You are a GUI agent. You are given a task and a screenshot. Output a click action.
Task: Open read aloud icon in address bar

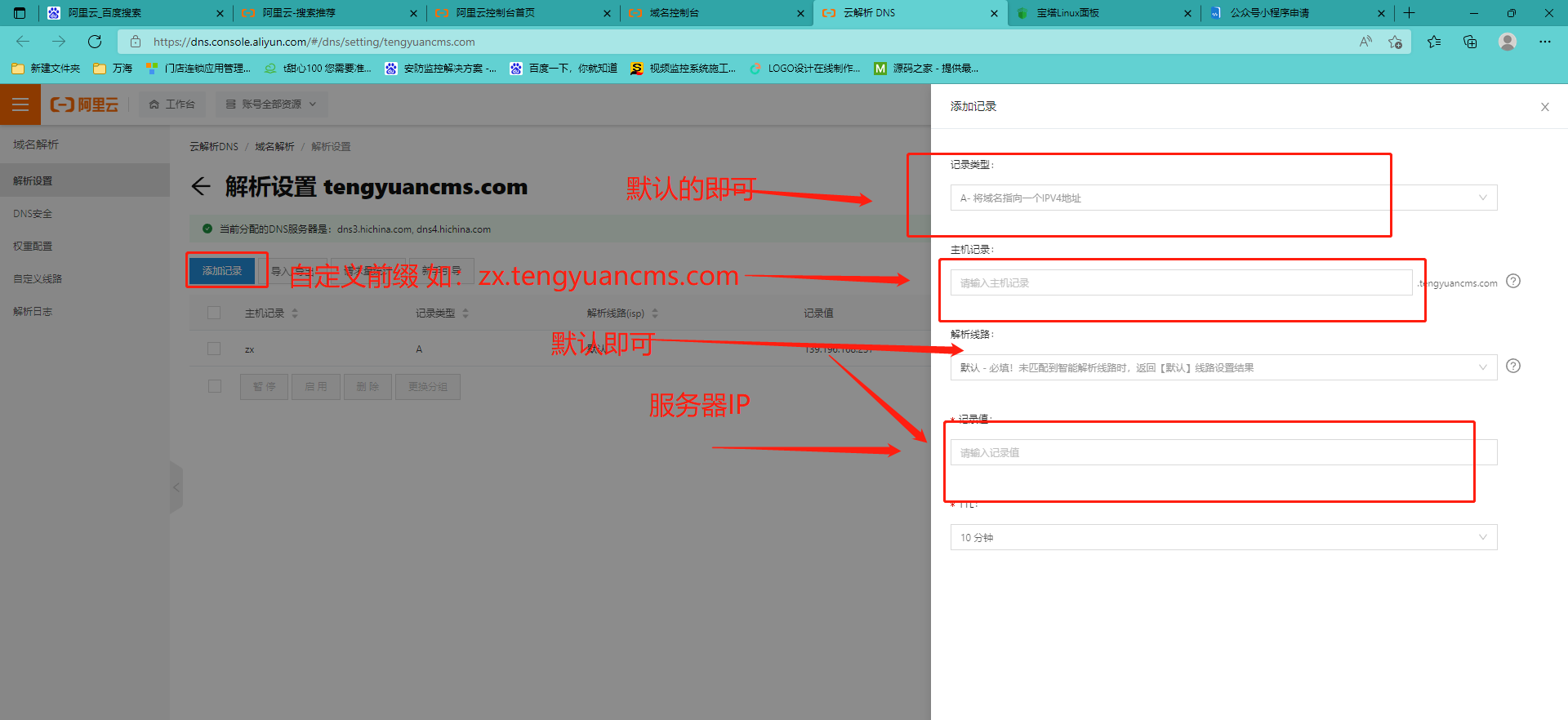(1365, 42)
